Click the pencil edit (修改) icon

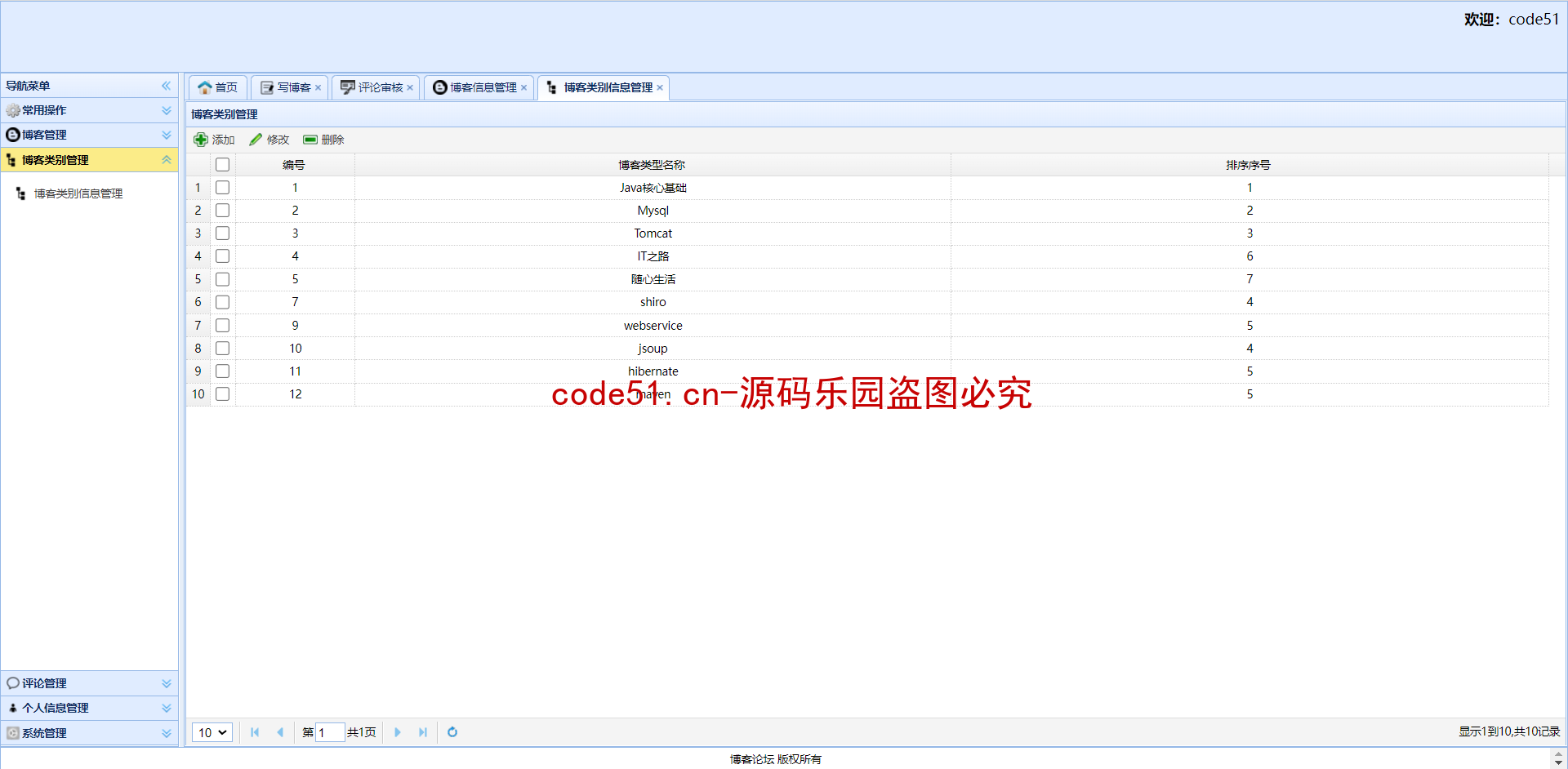point(256,140)
